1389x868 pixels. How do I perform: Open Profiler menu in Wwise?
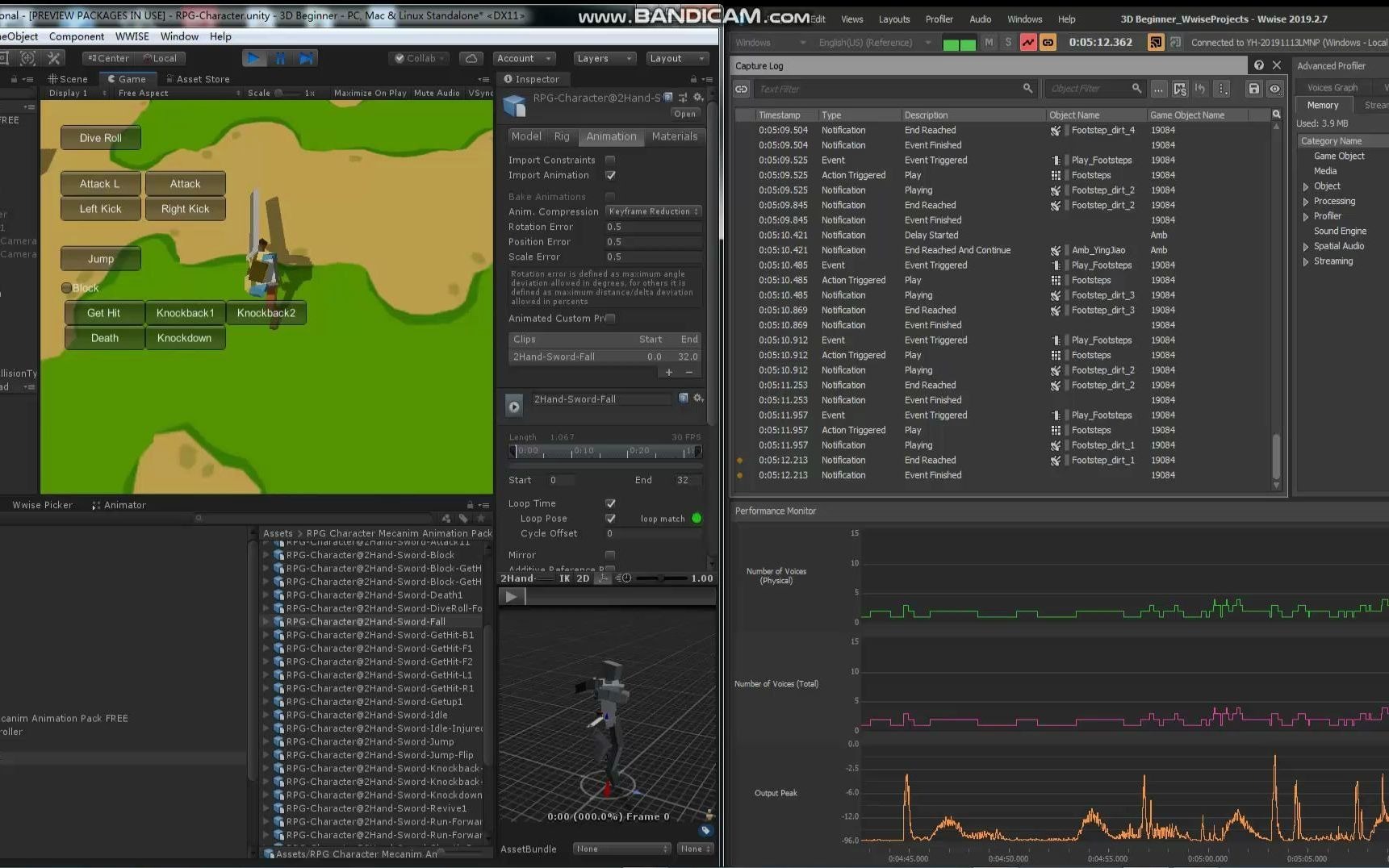(939, 19)
